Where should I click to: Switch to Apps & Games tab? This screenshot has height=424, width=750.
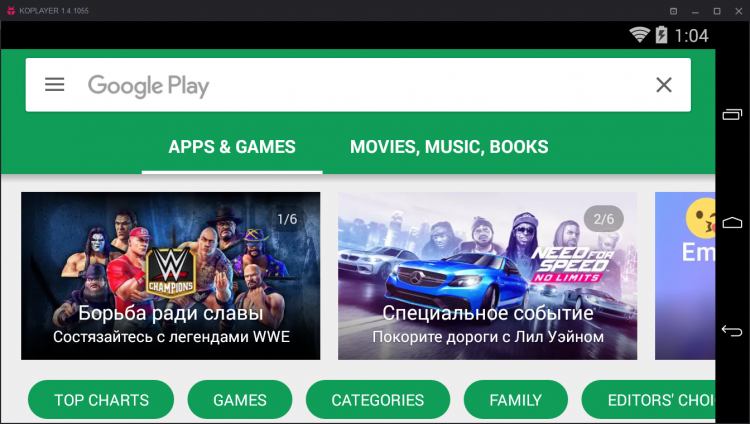click(232, 147)
